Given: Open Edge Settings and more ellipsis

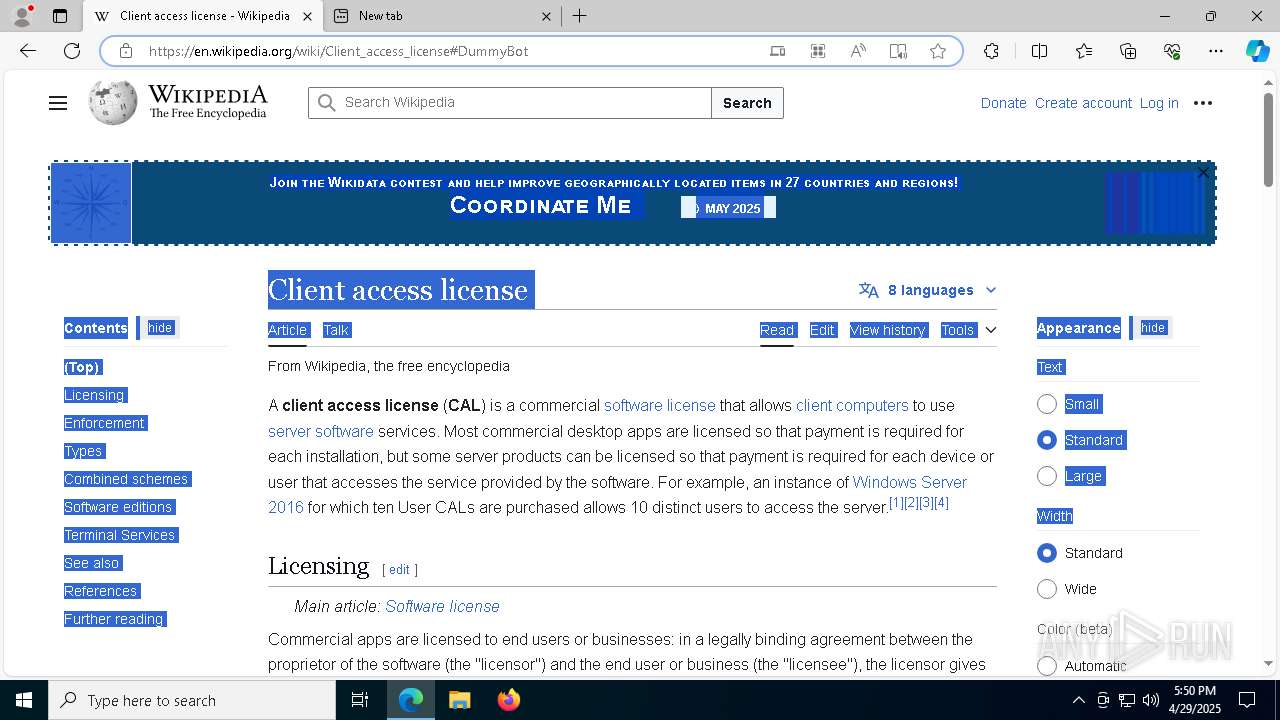Looking at the screenshot, I should click(1216, 51).
